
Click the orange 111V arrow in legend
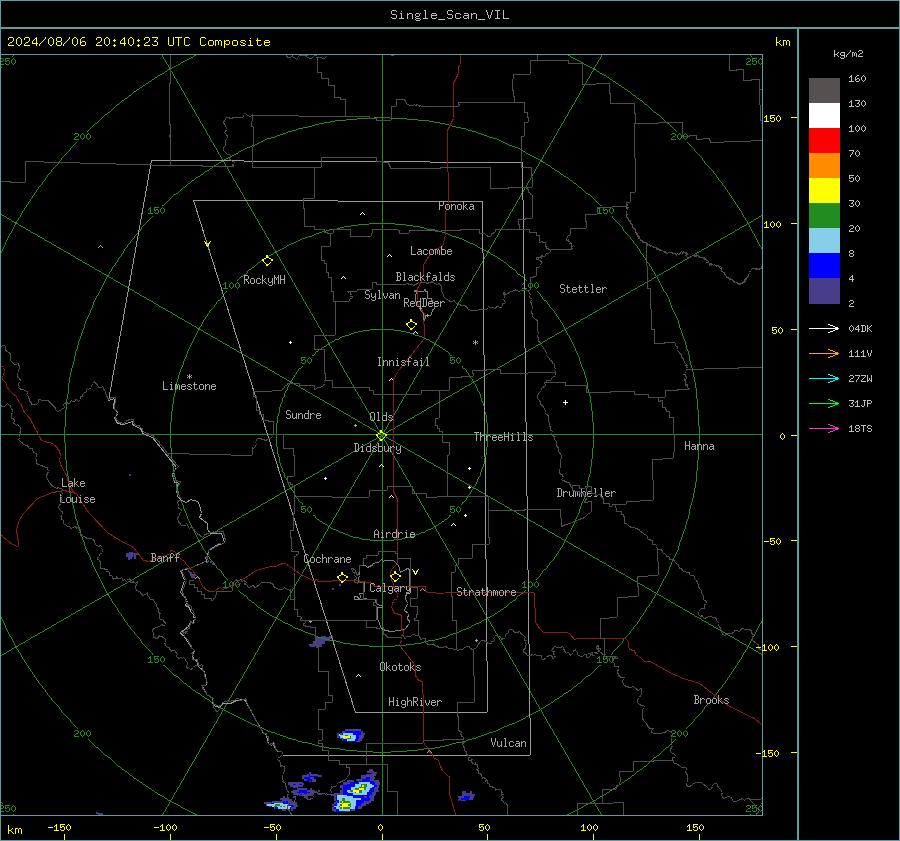coord(824,354)
